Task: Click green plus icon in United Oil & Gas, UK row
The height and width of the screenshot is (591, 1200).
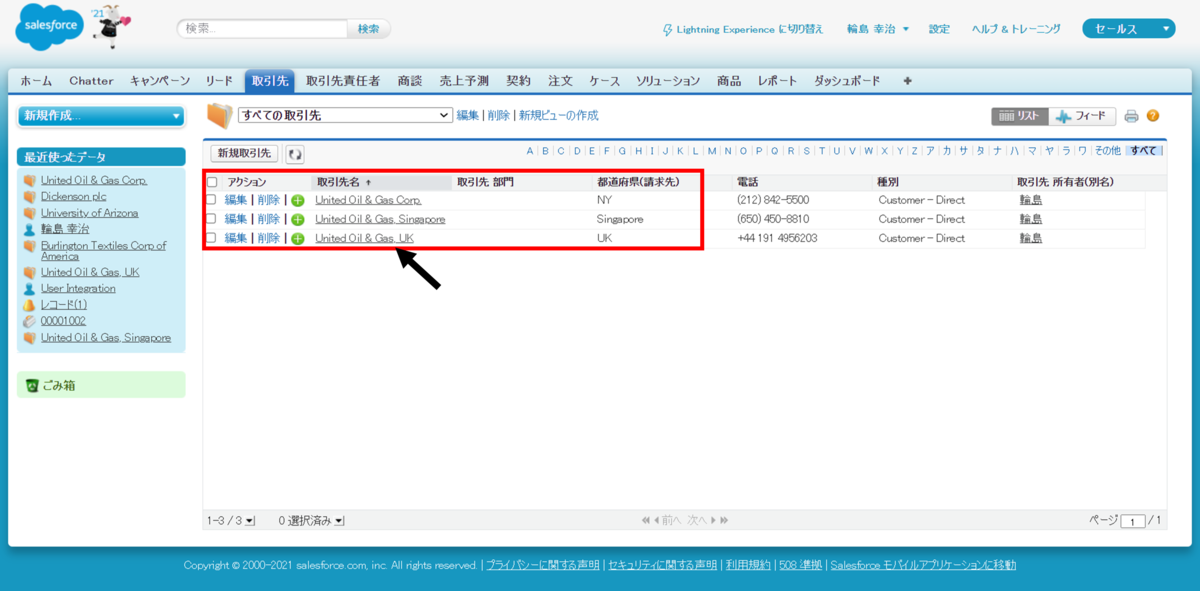Action: tap(298, 239)
